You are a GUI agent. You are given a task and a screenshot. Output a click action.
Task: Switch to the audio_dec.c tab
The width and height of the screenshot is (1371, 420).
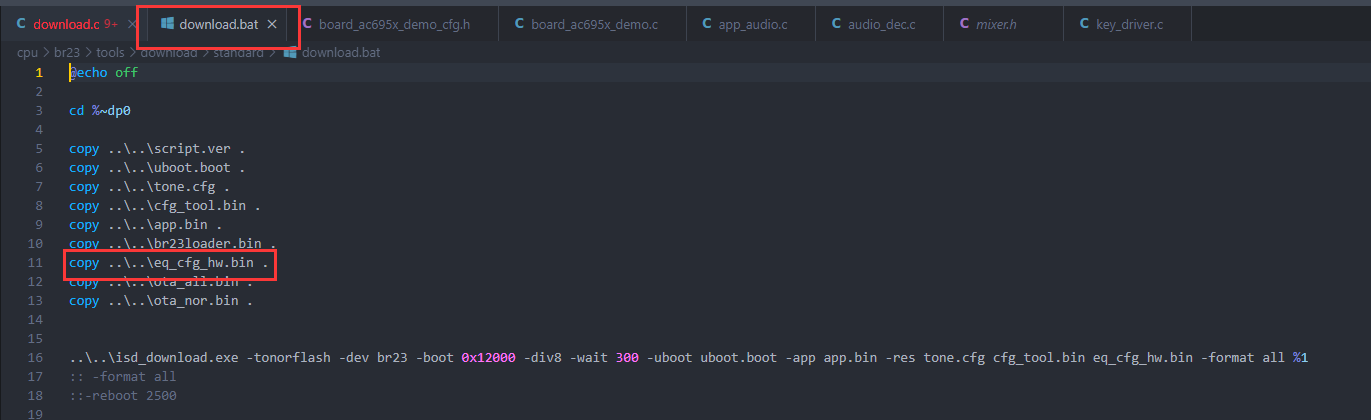pyautogui.click(x=880, y=23)
